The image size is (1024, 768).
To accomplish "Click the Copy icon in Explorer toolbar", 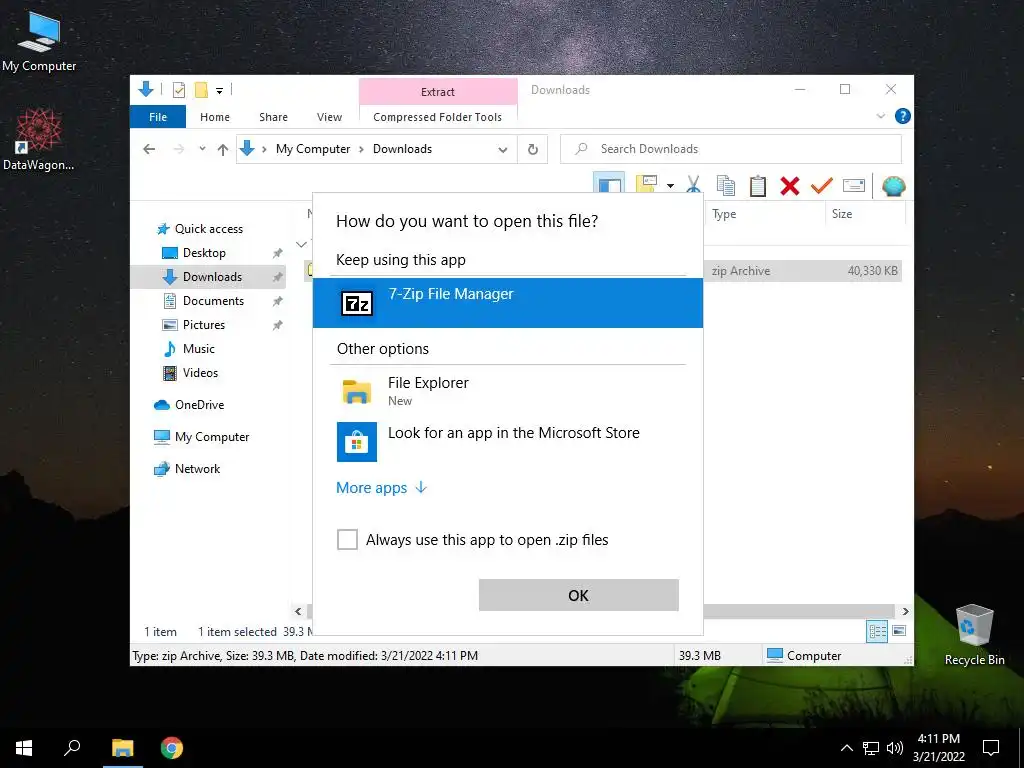I will click(x=726, y=186).
